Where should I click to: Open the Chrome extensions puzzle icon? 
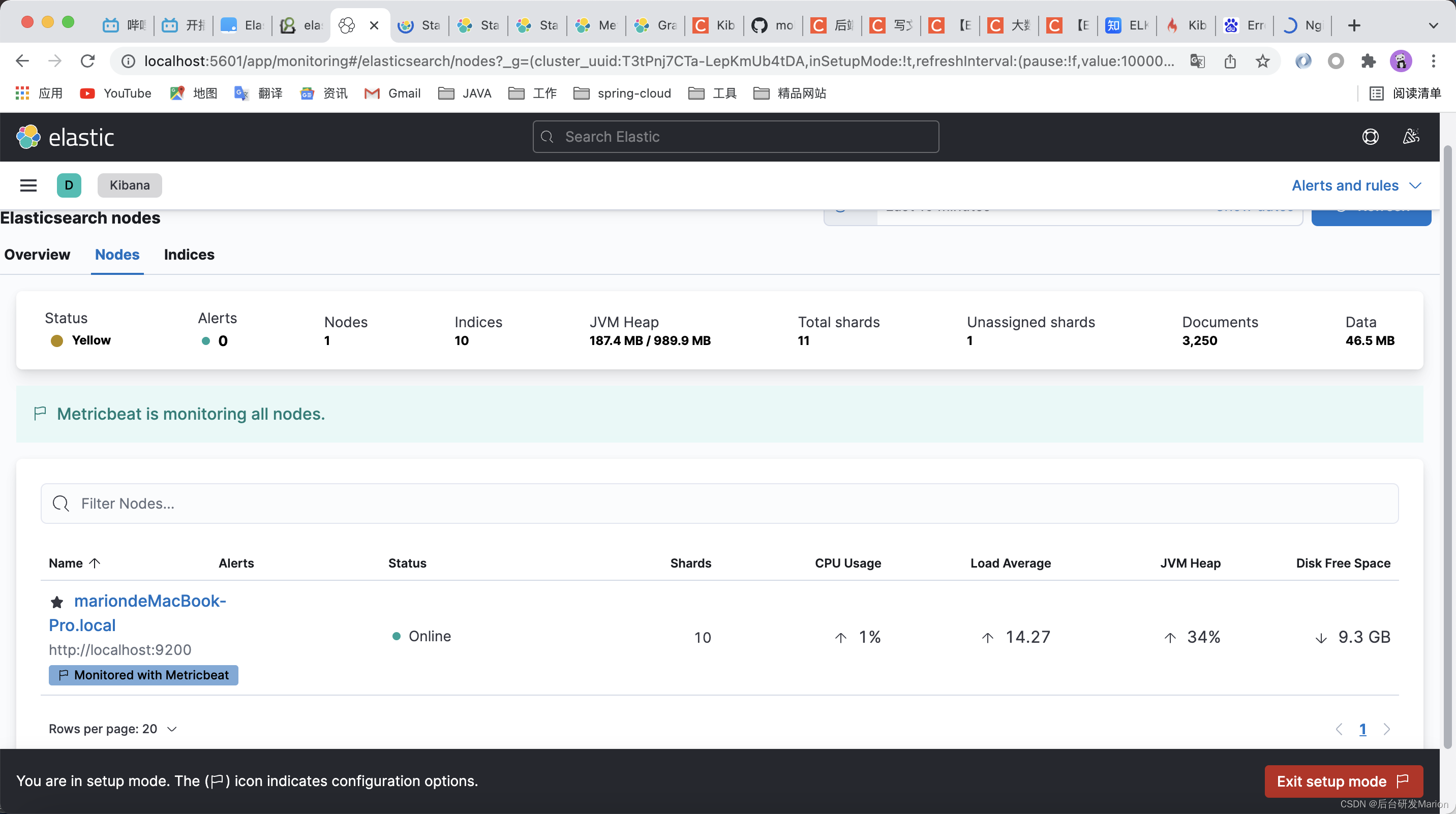click(x=1368, y=61)
